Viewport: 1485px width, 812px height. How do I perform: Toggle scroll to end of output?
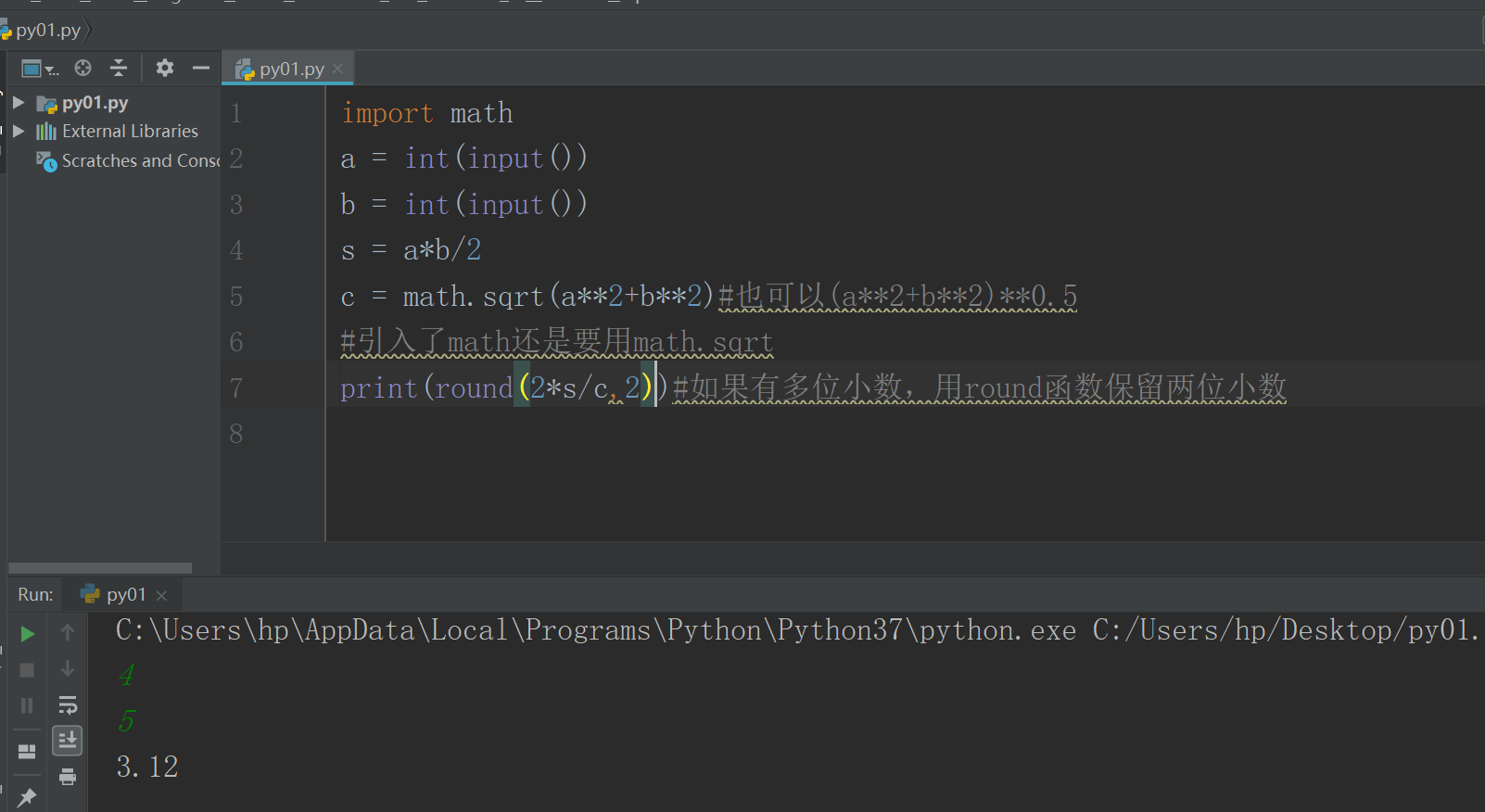[x=68, y=740]
